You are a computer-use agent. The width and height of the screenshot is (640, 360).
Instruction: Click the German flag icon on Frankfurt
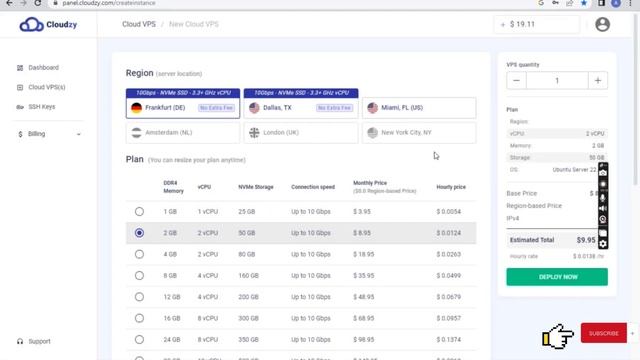coord(136,108)
